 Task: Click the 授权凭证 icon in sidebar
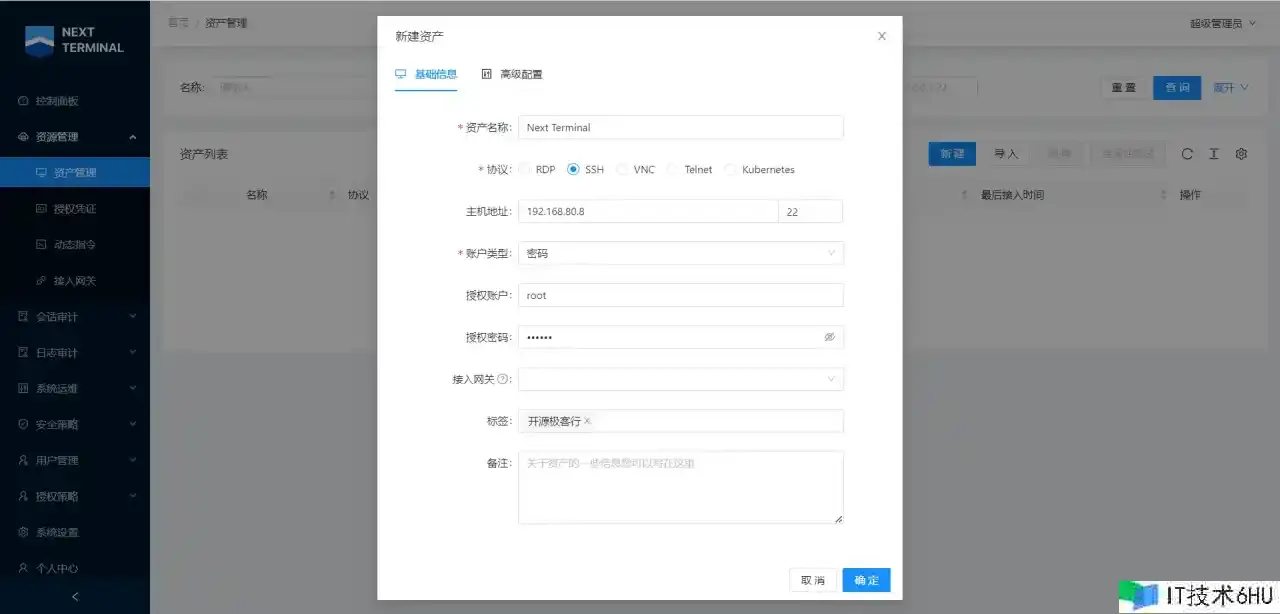pos(41,209)
